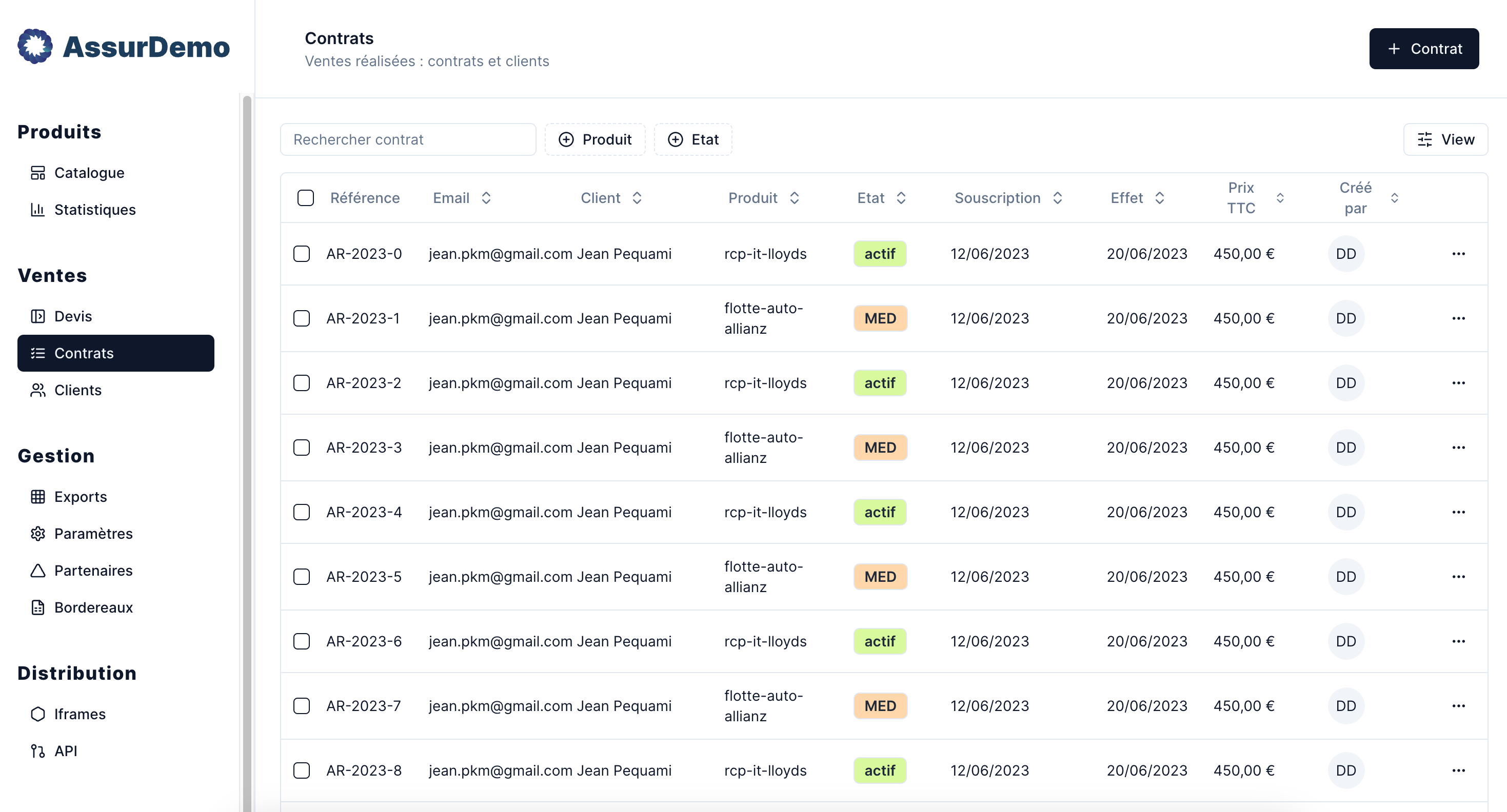The height and width of the screenshot is (812, 1507).
Task: Click the API branch icon
Action: pyautogui.click(x=38, y=750)
